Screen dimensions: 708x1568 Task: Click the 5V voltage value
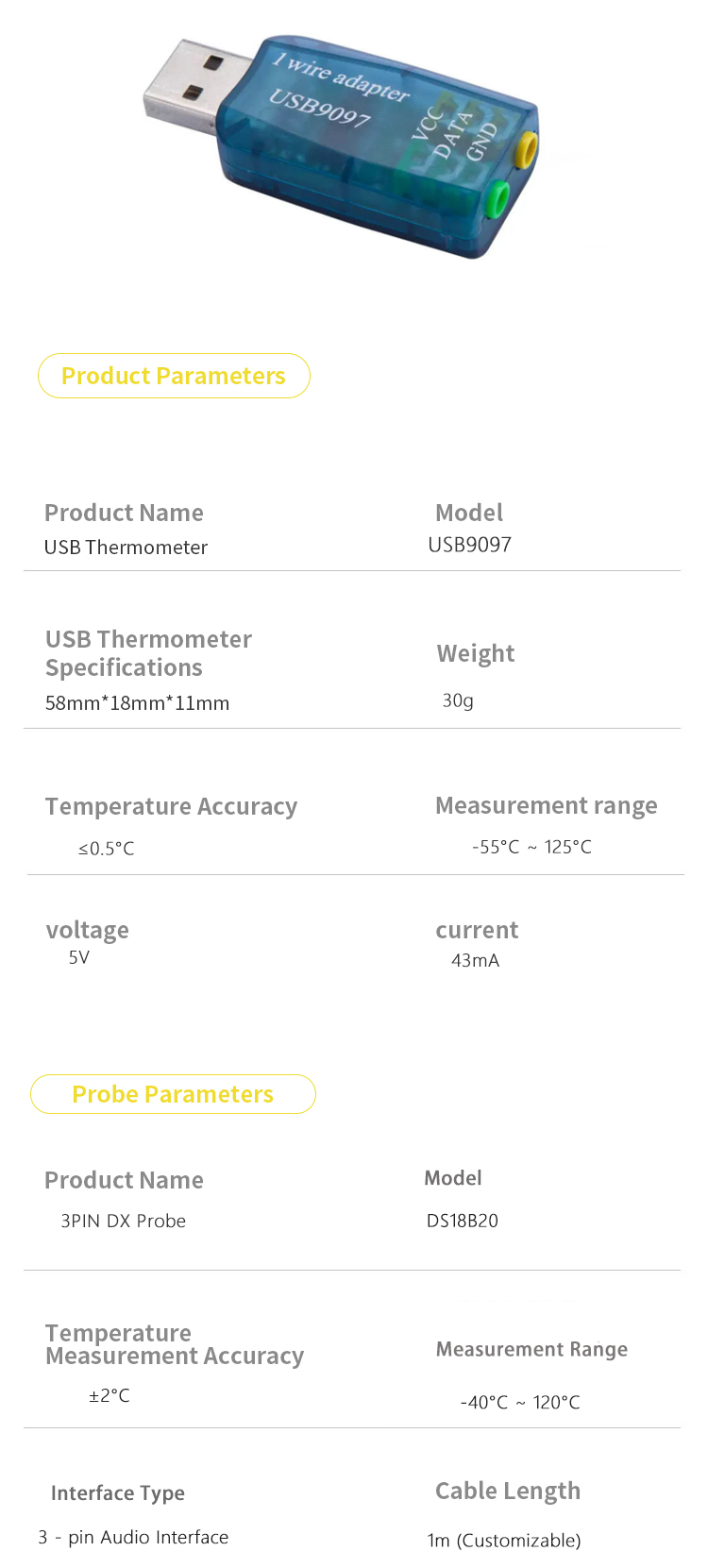point(79,957)
